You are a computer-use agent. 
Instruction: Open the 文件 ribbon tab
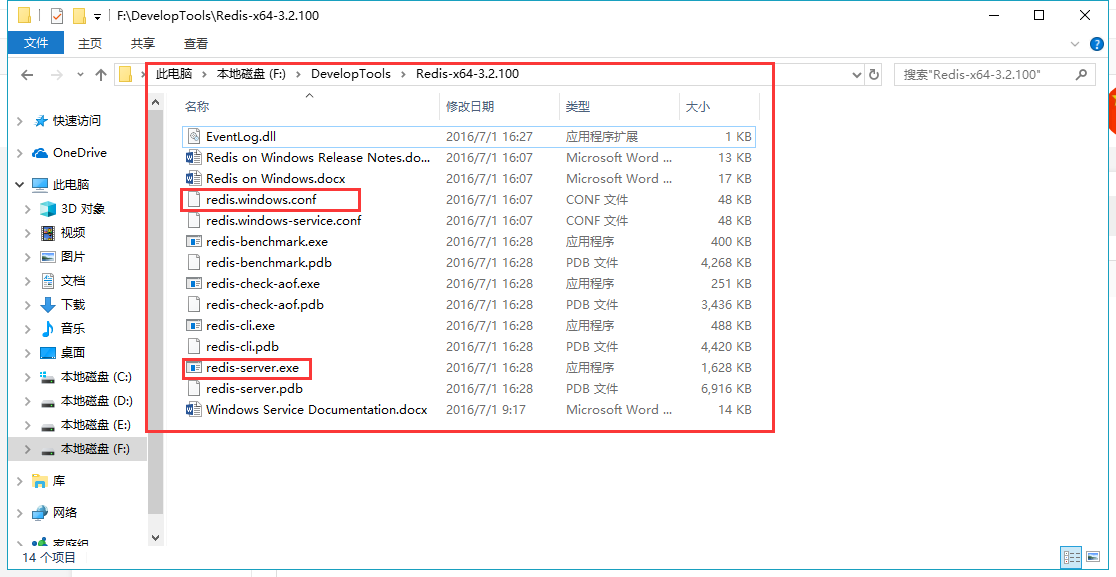click(x=36, y=43)
